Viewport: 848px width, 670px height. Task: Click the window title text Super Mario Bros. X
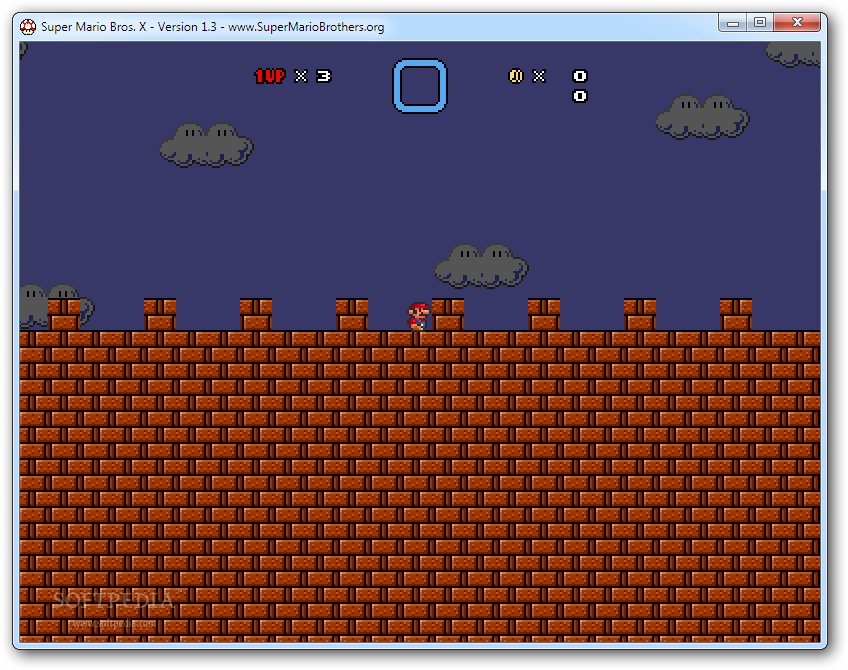94,26
